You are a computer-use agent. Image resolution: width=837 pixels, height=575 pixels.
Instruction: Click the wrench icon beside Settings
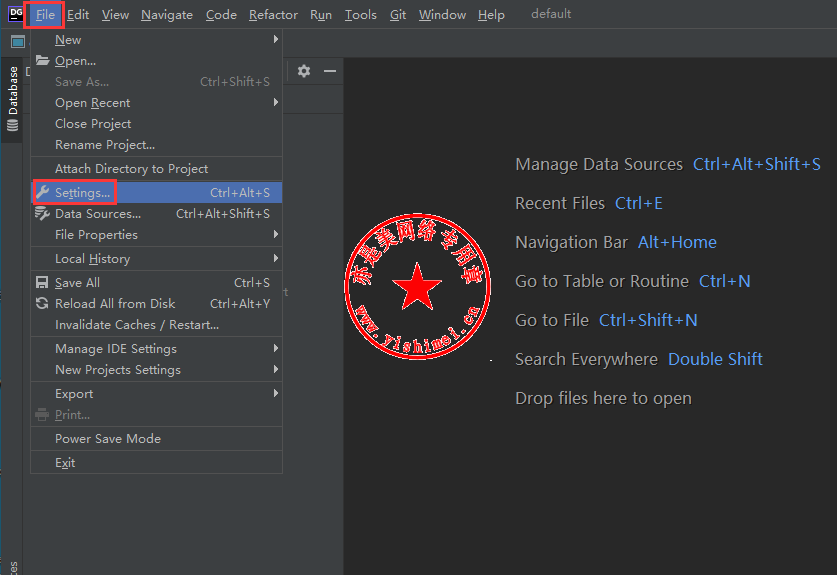click(43, 192)
